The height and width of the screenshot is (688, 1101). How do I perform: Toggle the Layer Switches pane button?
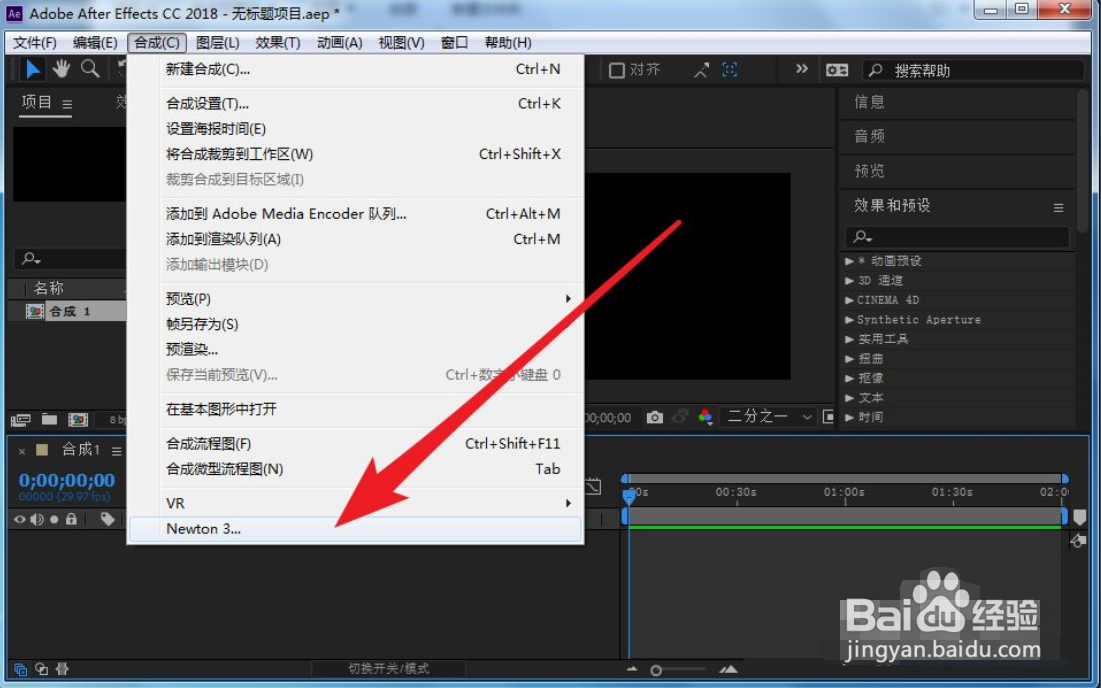click(x=20, y=669)
